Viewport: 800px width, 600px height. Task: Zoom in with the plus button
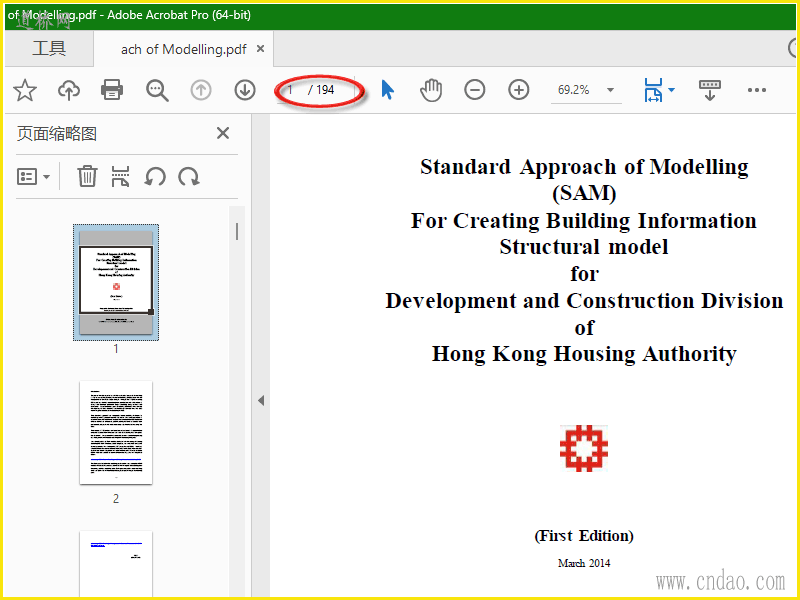tap(518, 90)
